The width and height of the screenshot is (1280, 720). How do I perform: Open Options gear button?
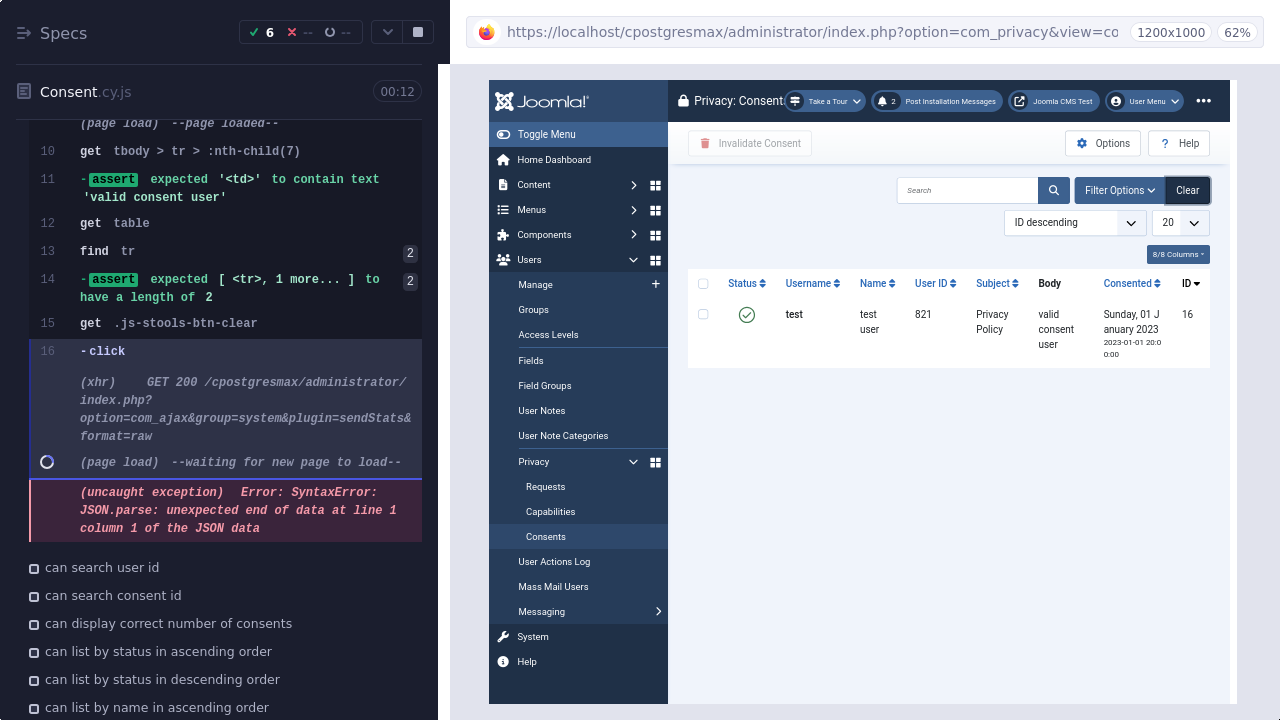[1103, 144]
